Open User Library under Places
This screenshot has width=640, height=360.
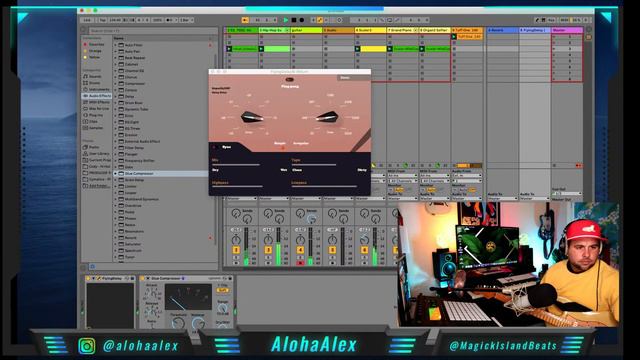(99, 153)
